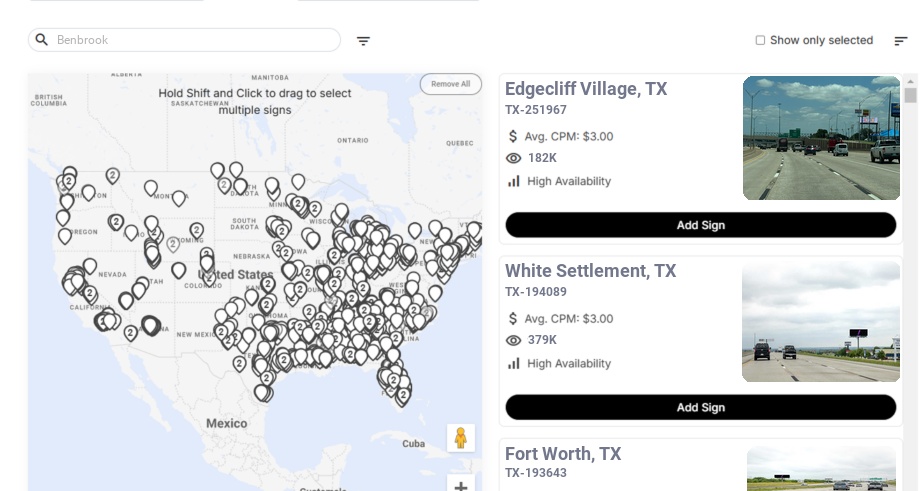
Task: Click the Benbrook search field
Action: coord(195,40)
